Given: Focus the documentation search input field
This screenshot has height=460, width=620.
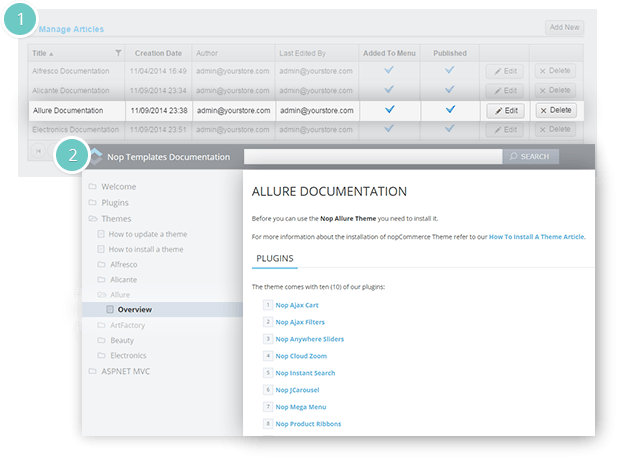Looking at the screenshot, I should point(373,157).
